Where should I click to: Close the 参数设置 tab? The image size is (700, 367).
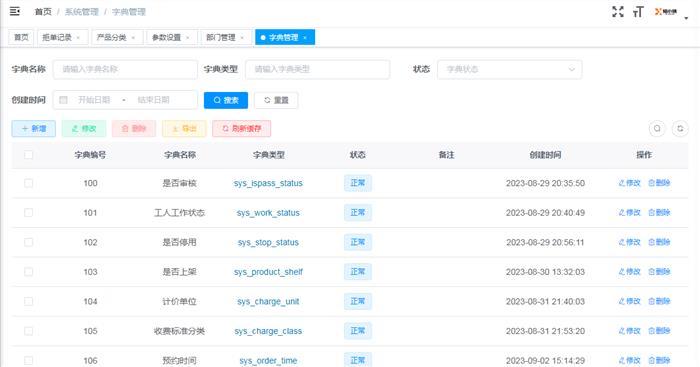coord(188,38)
